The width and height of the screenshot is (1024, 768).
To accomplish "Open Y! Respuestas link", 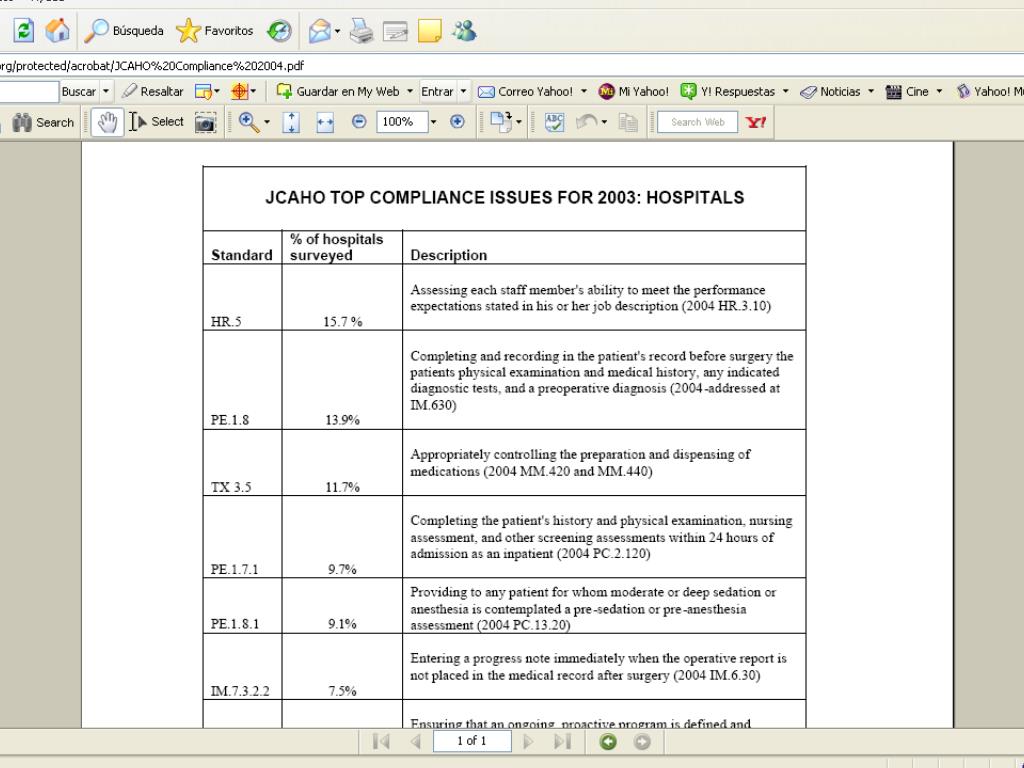I will click(x=728, y=91).
